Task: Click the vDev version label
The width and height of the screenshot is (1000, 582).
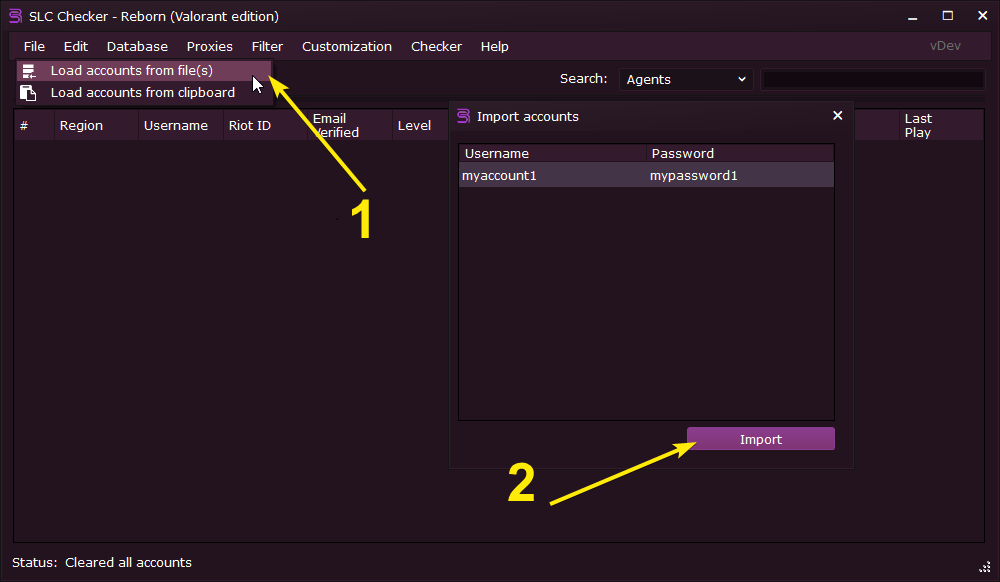Action: click(x=945, y=46)
